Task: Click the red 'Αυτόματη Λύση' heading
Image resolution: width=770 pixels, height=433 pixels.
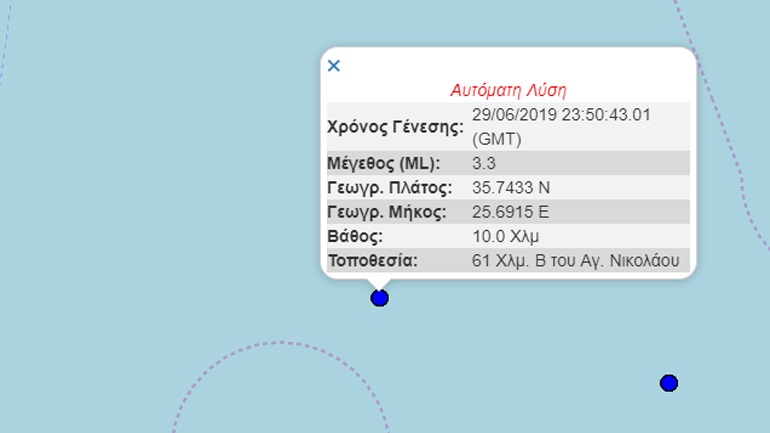Action: coord(508,90)
